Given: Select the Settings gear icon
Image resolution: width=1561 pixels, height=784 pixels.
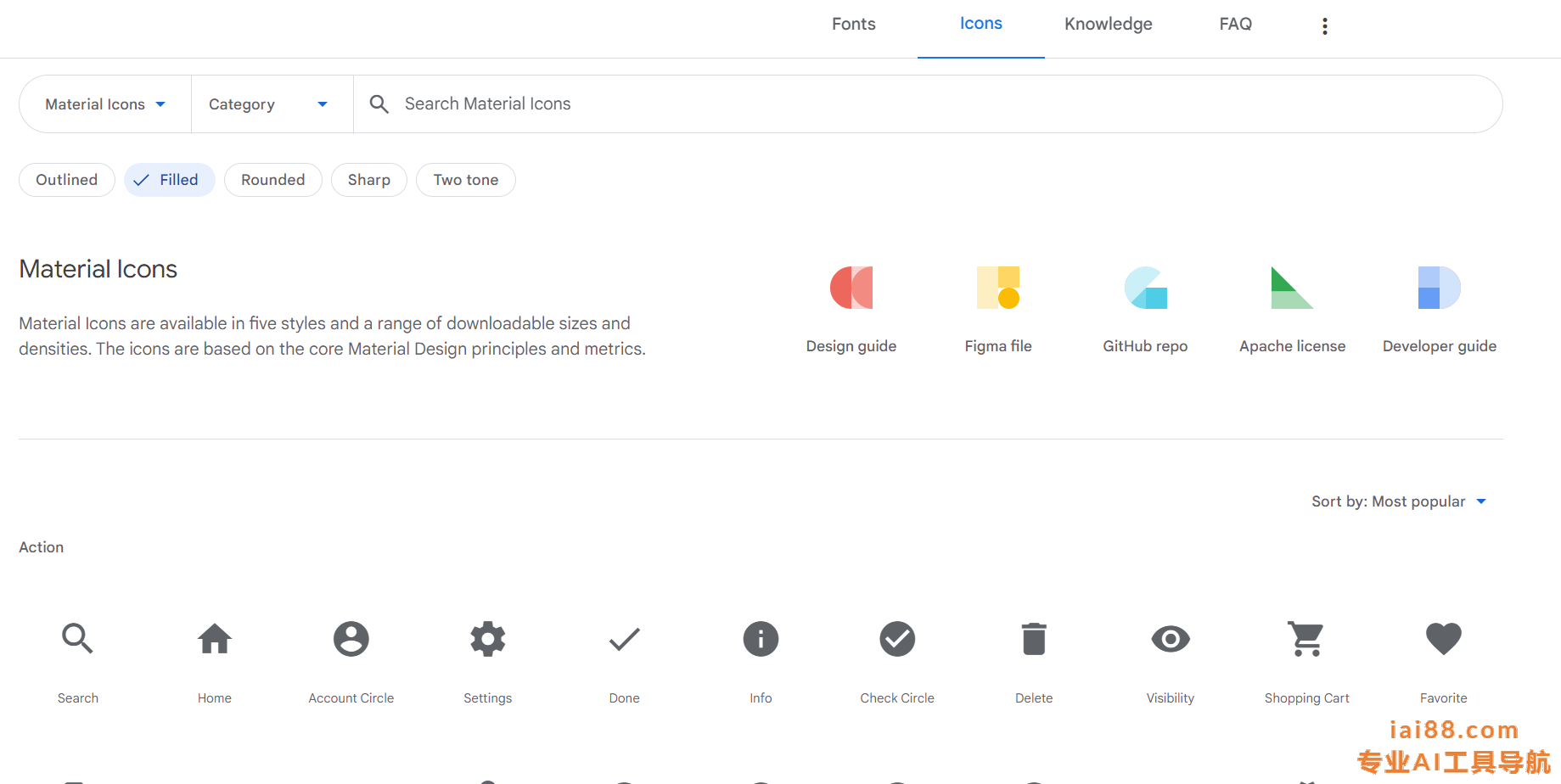Looking at the screenshot, I should pyautogui.click(x=488, y=639).
